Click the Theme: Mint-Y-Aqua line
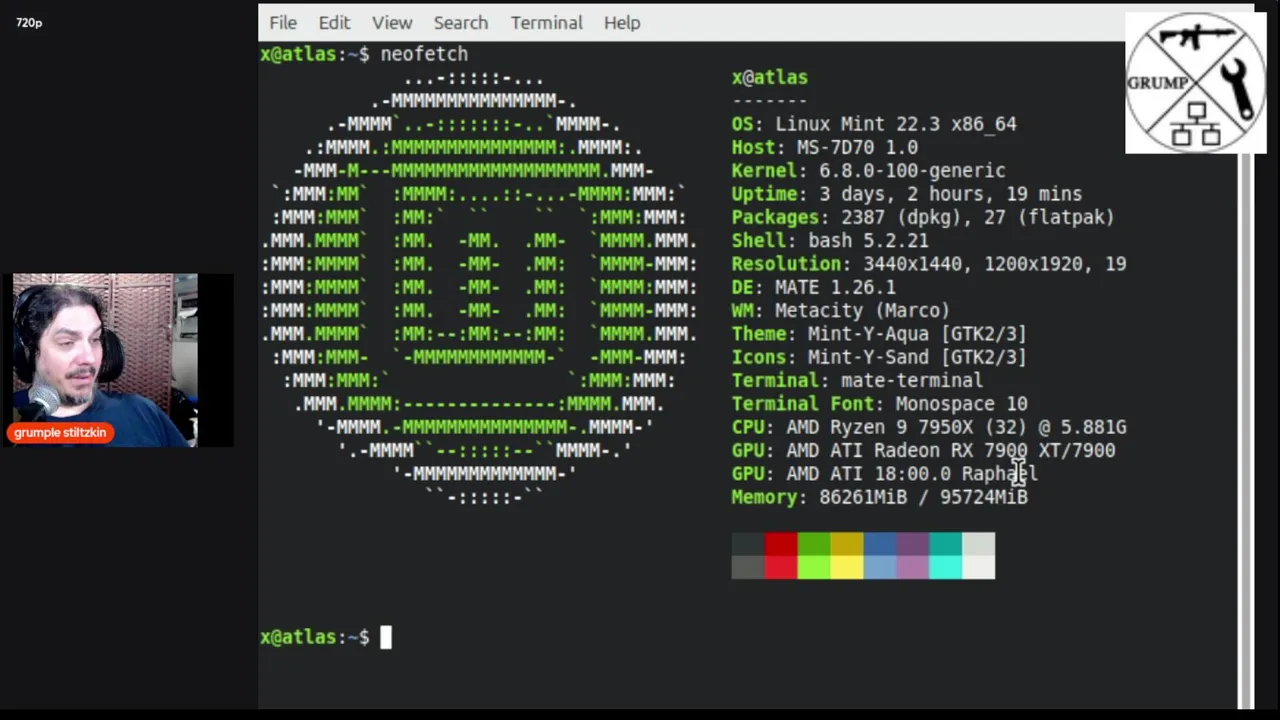Image resolution: width=1280 pixels, height=720 pixels. point(879,334)
